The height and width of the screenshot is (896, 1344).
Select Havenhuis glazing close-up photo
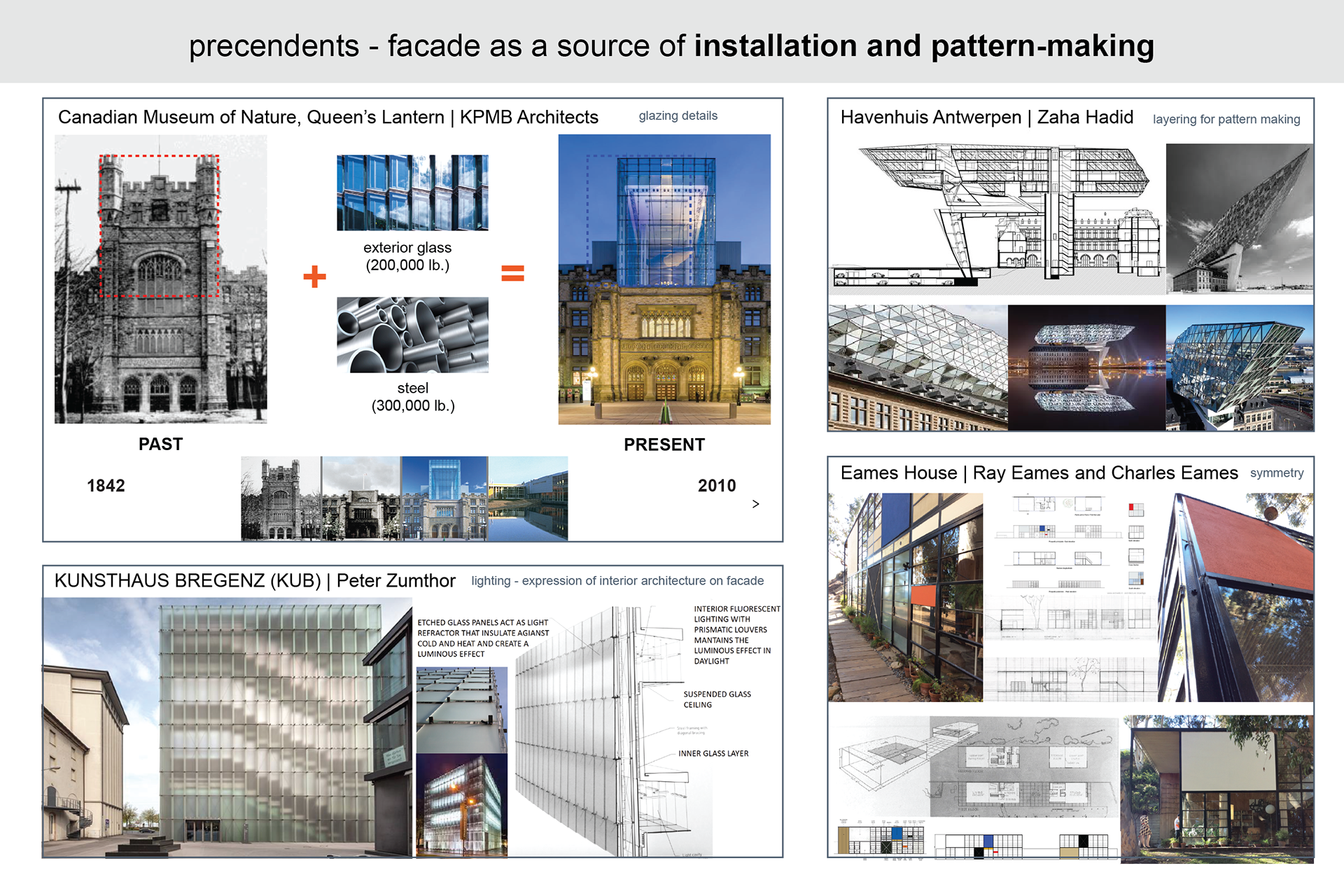pos(918,367)
